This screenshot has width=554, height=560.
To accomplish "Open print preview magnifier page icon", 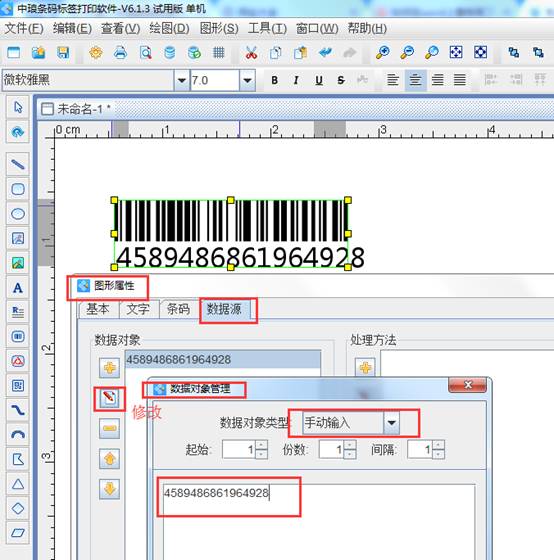I will pos(145,53).
